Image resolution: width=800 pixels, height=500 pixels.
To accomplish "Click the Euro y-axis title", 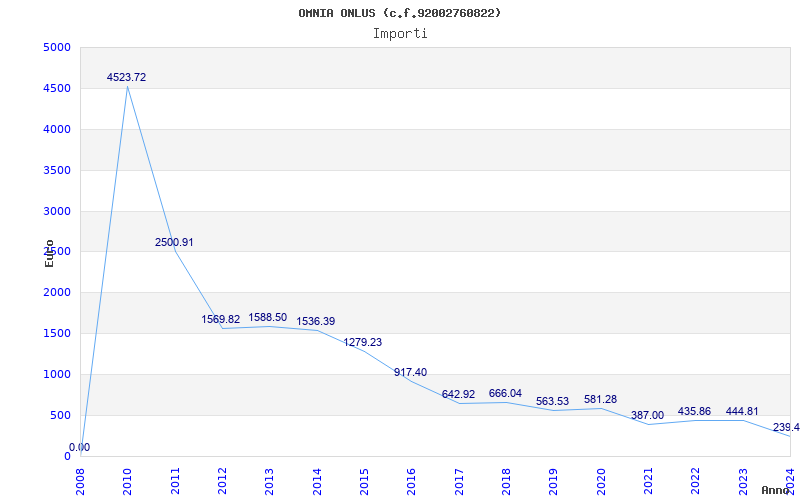I will tap(49, 254).
